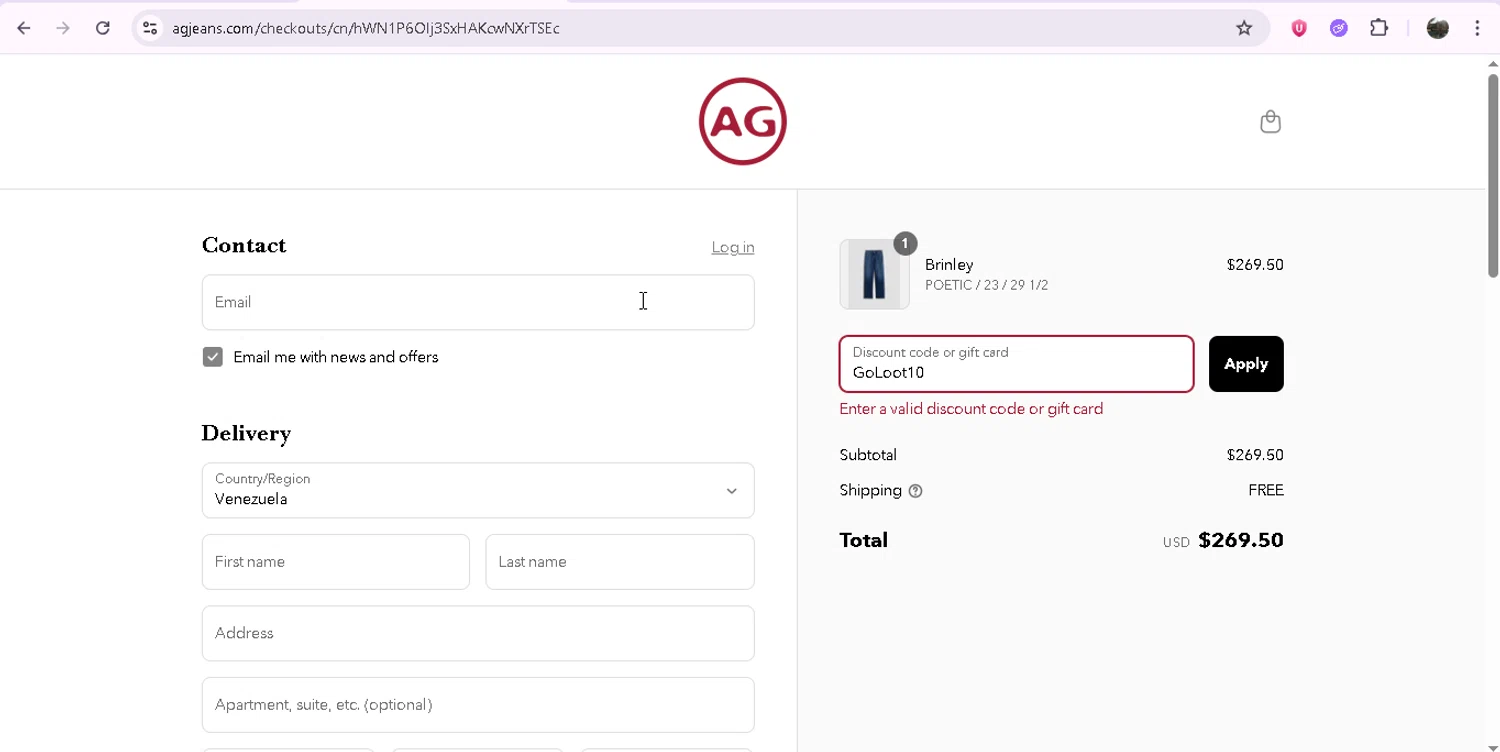Uncheck Email me with news and offers
The width and height of the screenshot is (1500, 752).
click(213, 357)
